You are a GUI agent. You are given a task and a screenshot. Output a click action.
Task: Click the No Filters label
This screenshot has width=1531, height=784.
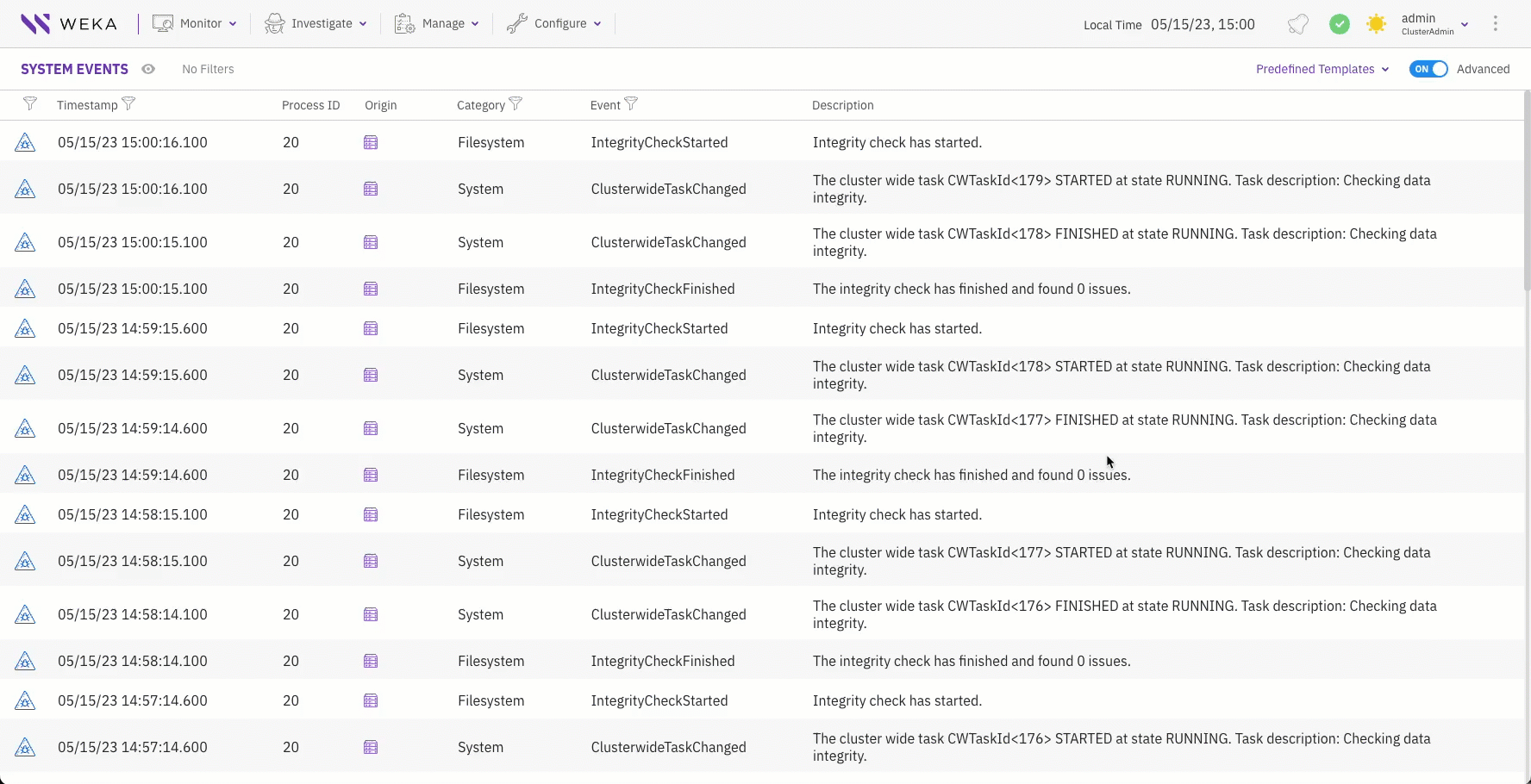pos(208,69)
